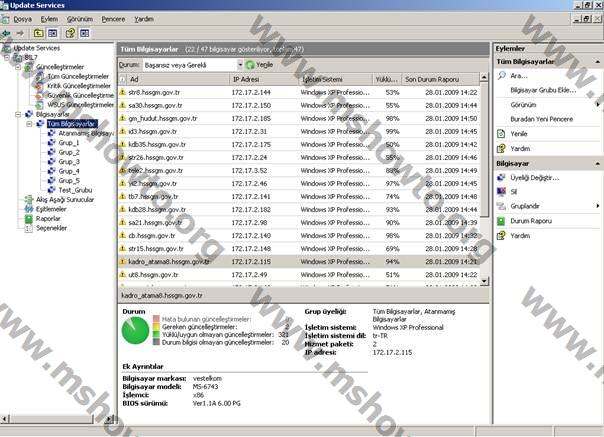Viewport: 604px width, 437px height.
Task: Click the Gruplandır icon in actions pane
Action: pos(501,206)
